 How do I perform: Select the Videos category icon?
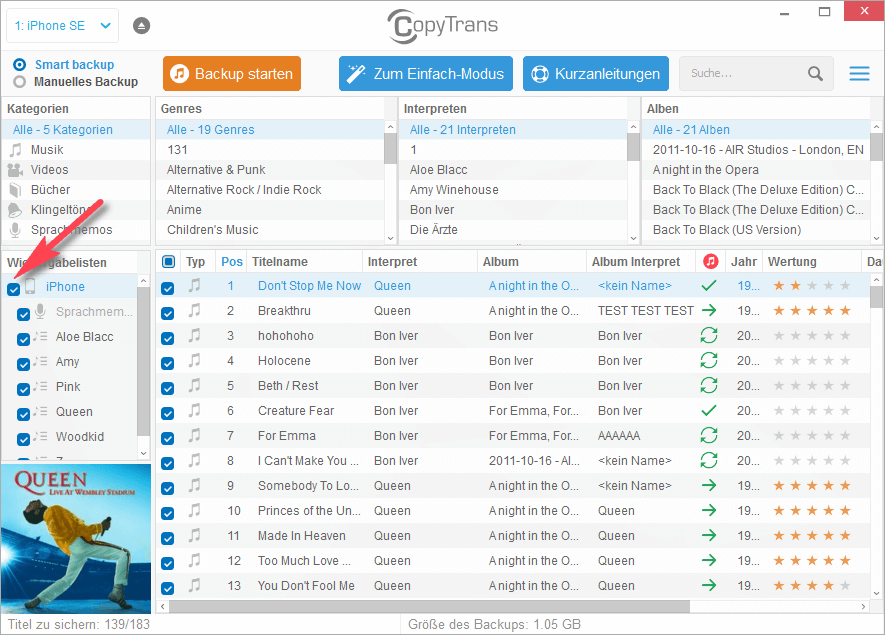pyautogui.click(x=15, y=169)
